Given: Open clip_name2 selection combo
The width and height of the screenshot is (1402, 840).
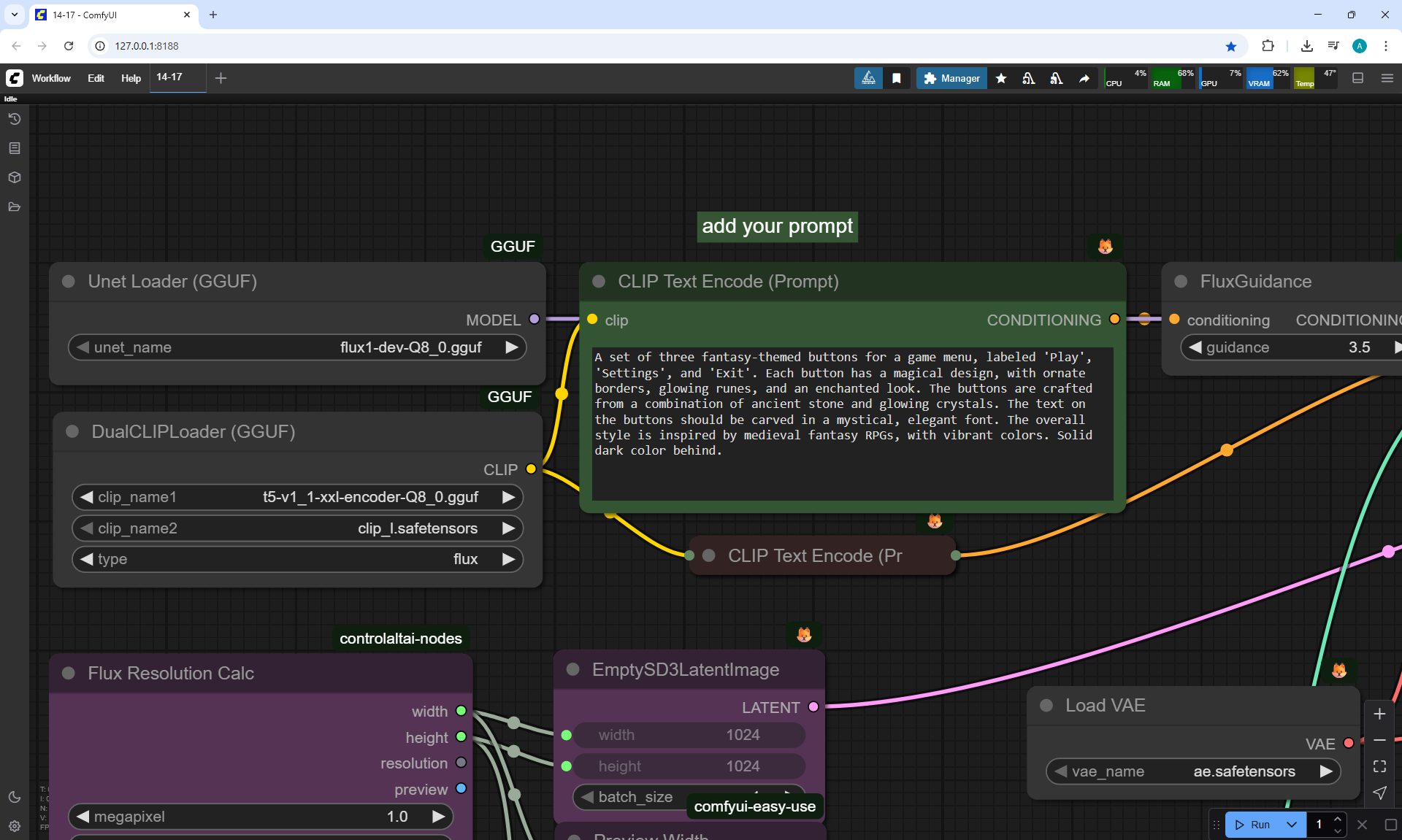Looking at the screenshot, I should [297, 528].
